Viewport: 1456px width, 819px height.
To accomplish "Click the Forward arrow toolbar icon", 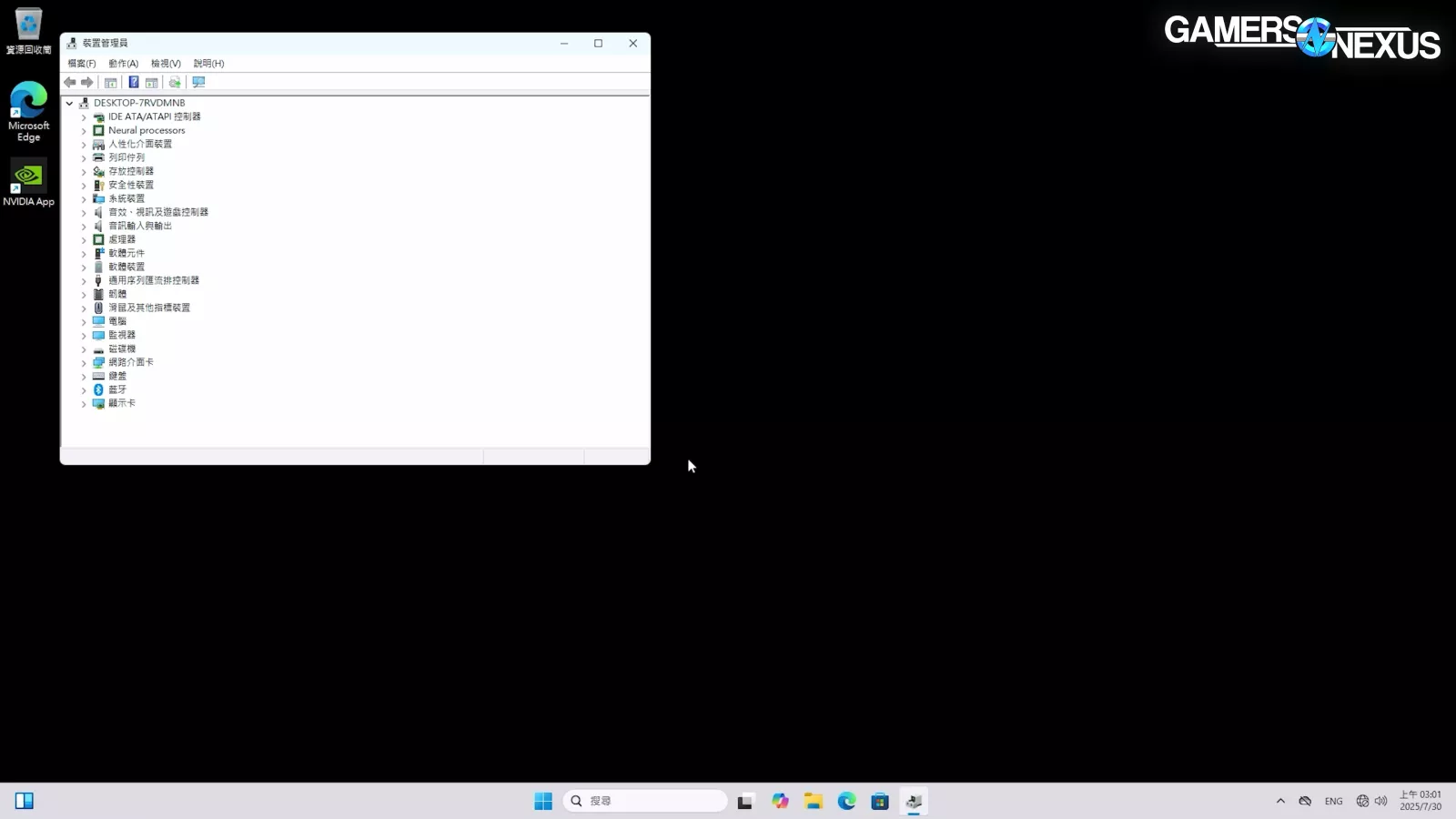I will point(87,83).
